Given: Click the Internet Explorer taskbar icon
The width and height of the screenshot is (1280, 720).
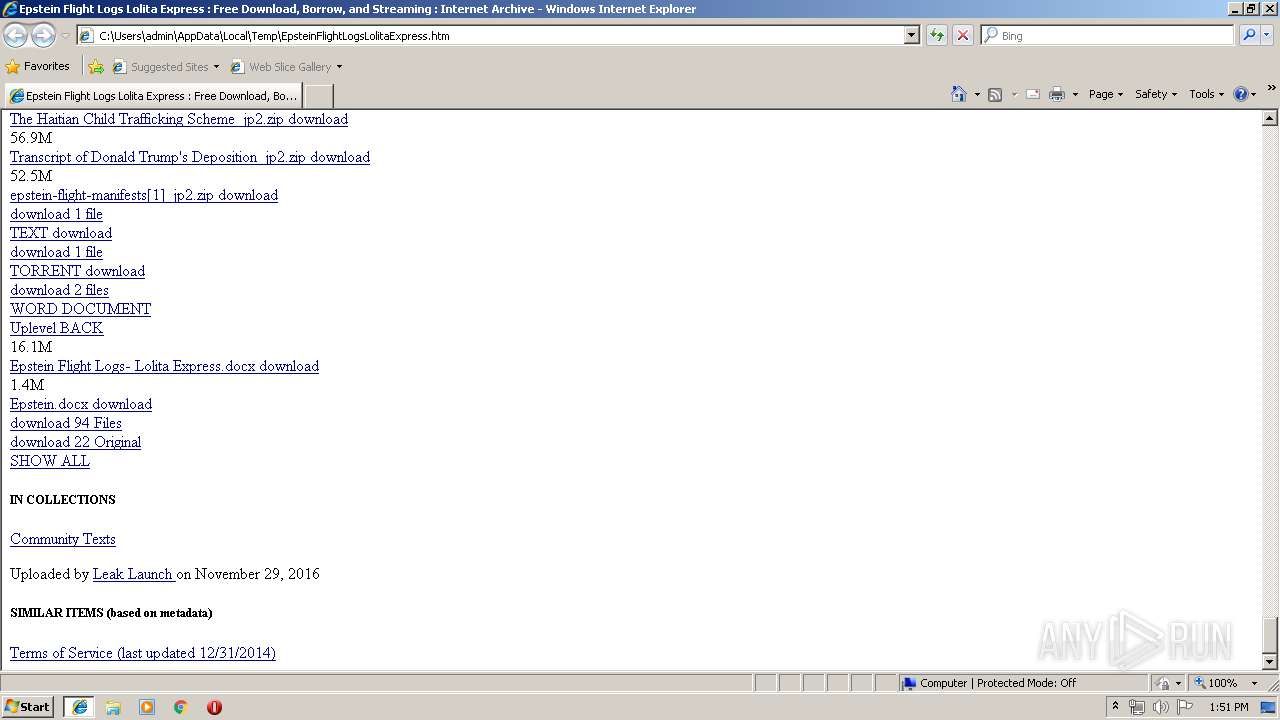Looking at the screenshot, I should point(80,707).
